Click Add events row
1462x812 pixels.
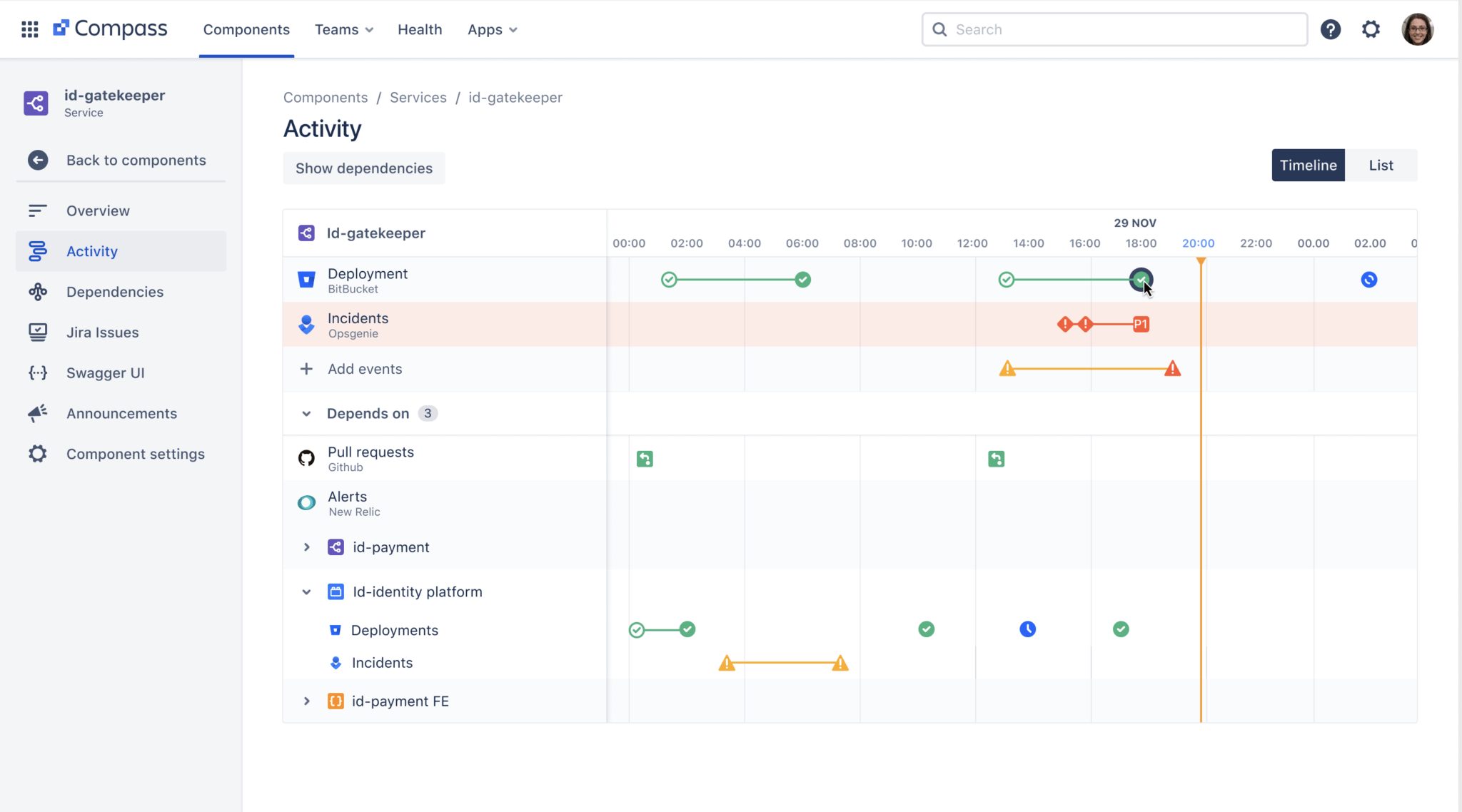tap(364, 369)
